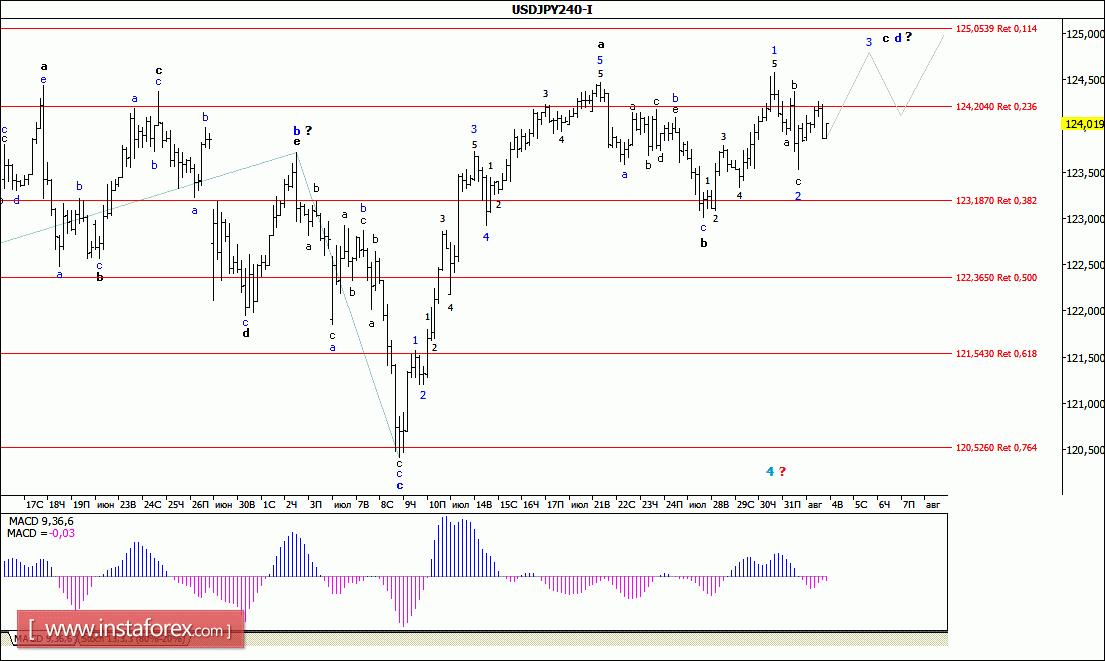Click the 17C date on time axis
Screen dimensions: 1105x661
click(34, 505)
